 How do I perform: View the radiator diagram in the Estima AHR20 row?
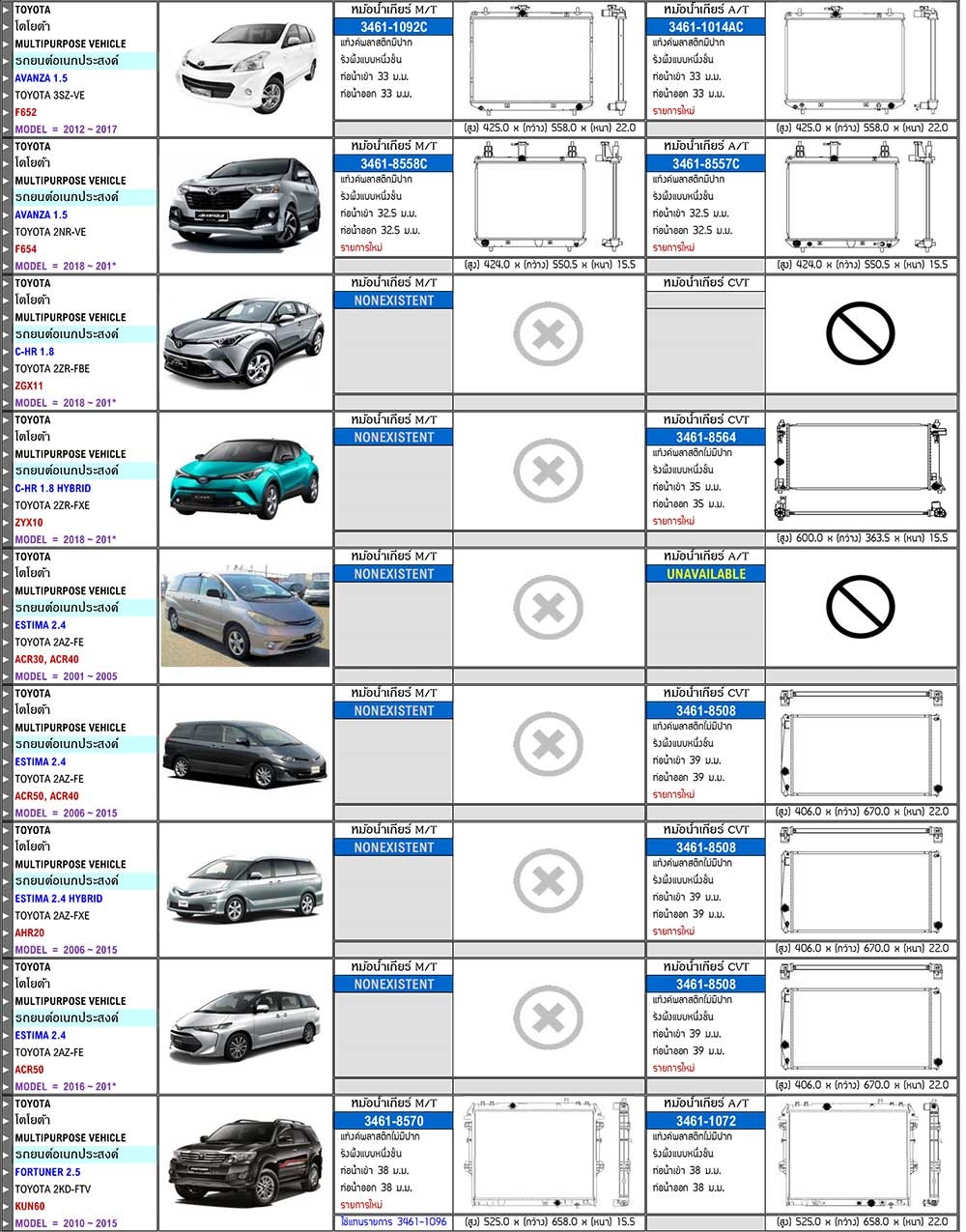tap(860, 881)
